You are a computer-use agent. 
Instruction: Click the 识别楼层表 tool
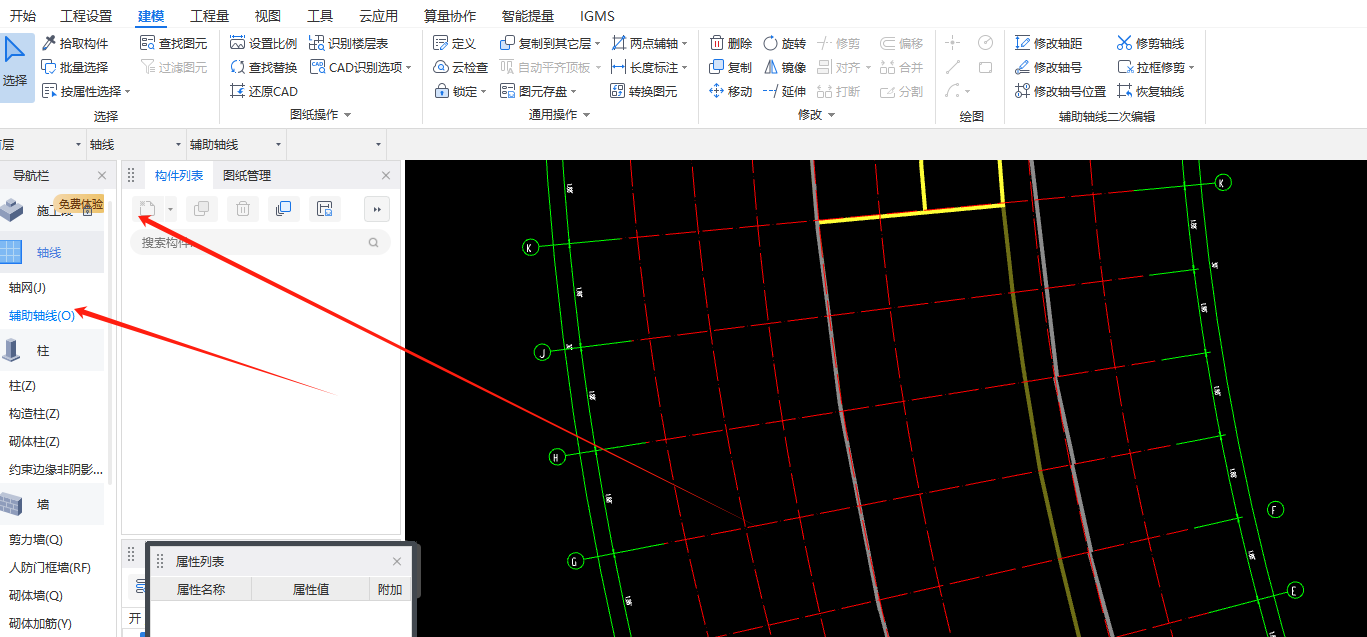point(349,43)
